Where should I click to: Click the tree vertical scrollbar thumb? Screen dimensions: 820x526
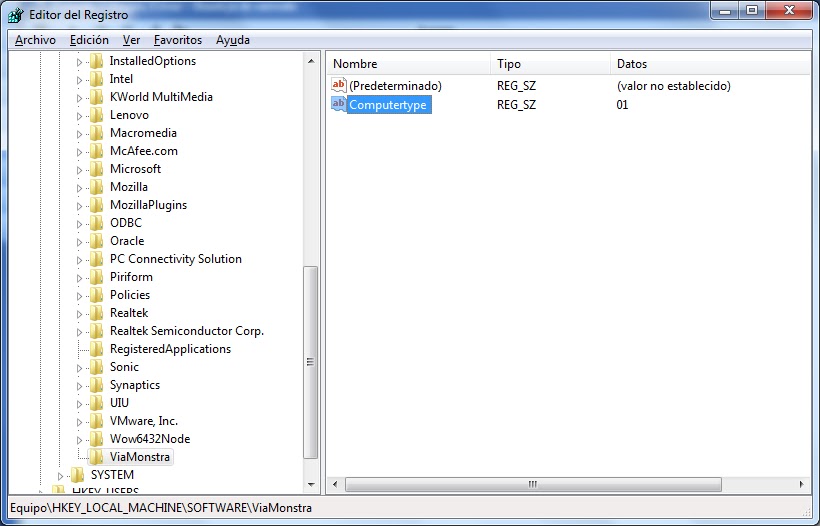coord(311,362)
